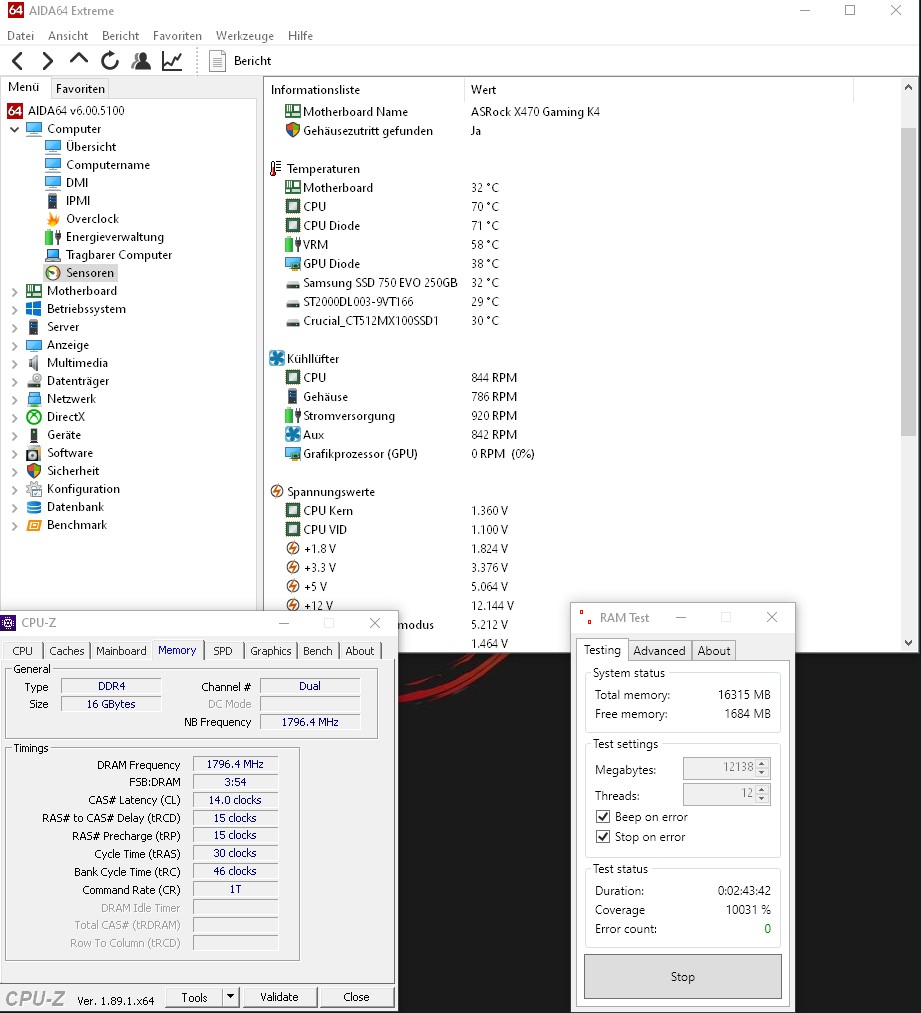Click the AIDA64 forward navigation arrow
The image size is (921, 1013).
click(x=48, y=61)
